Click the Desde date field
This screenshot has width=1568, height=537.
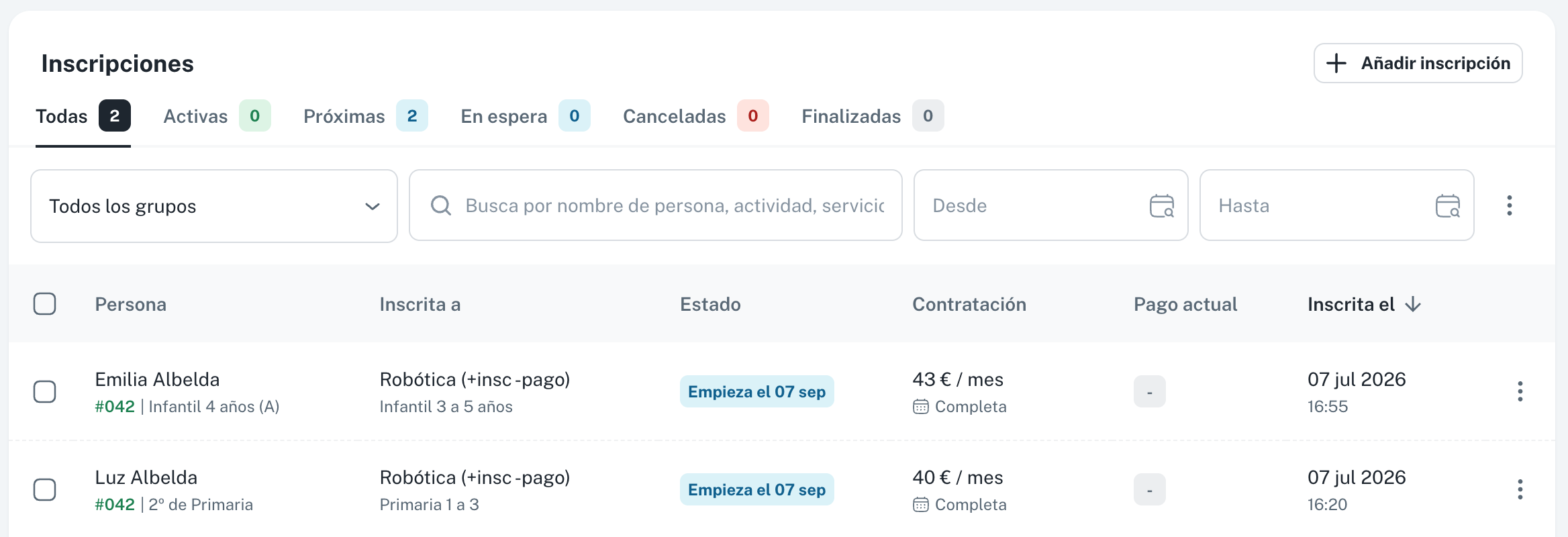[x=1051, y=205]
